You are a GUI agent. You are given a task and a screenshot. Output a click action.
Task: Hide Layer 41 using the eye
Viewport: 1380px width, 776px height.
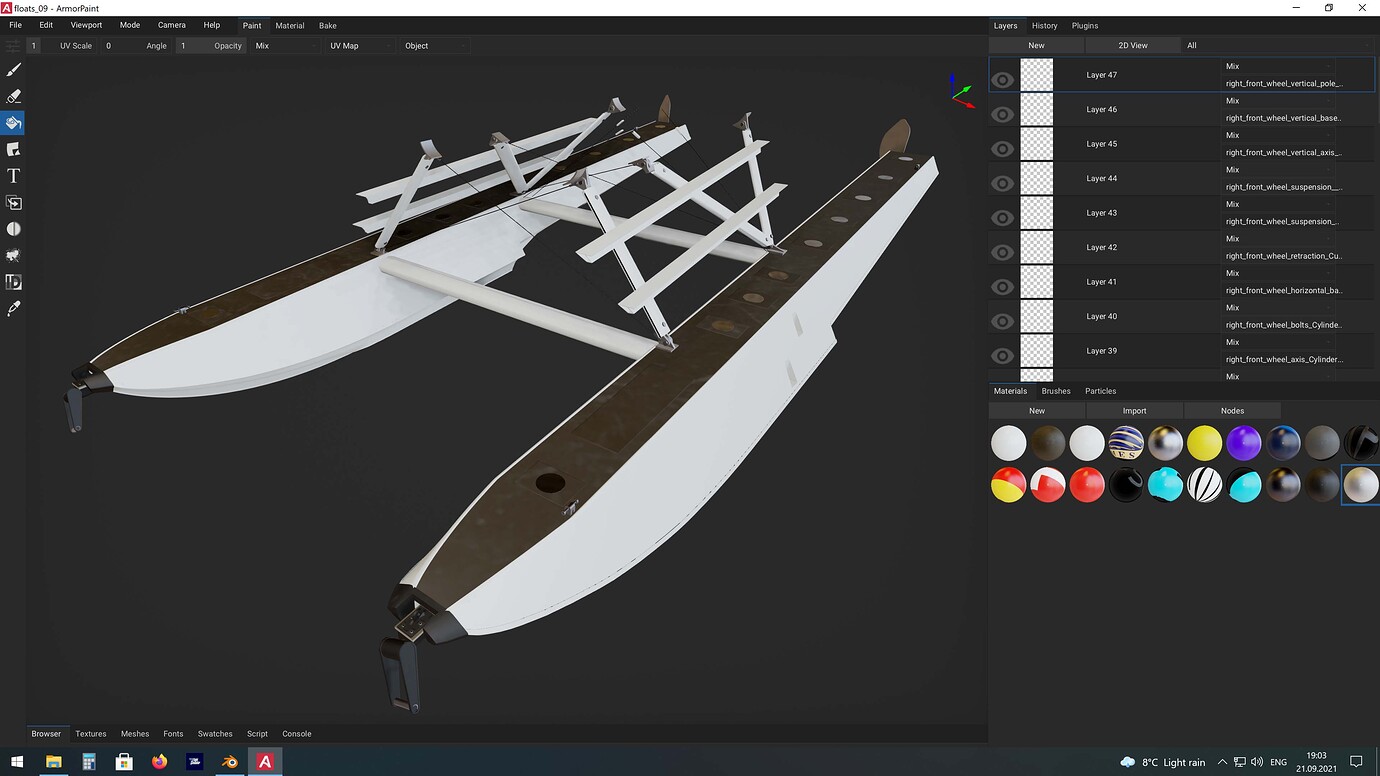[x=1003, y=287]
